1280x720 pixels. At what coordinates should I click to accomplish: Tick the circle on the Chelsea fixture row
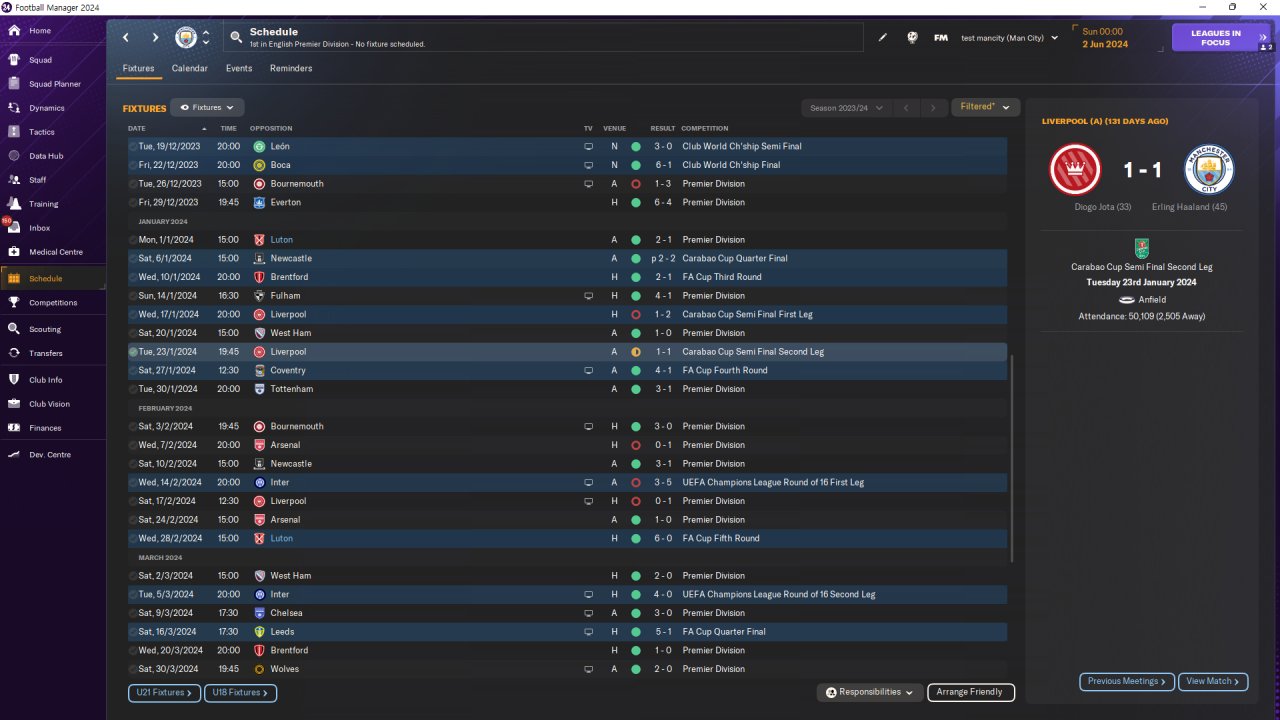pos(133,613)
